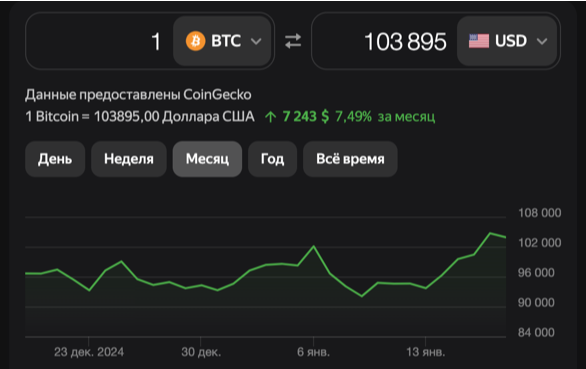
Task: Click the '13 янв.' date label
Action: [426, 352]
